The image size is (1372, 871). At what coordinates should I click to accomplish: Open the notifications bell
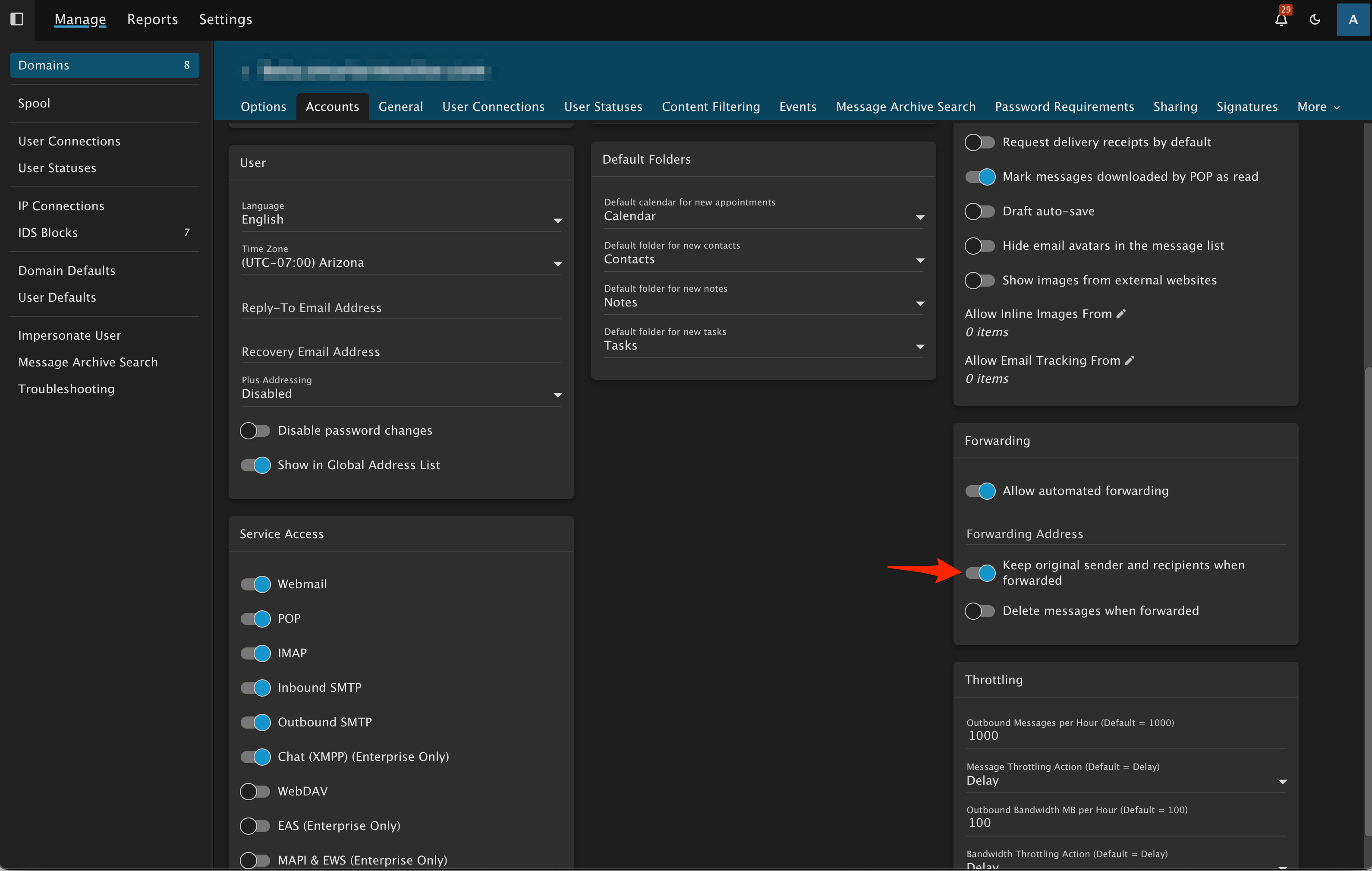(x=1281, y=20)
